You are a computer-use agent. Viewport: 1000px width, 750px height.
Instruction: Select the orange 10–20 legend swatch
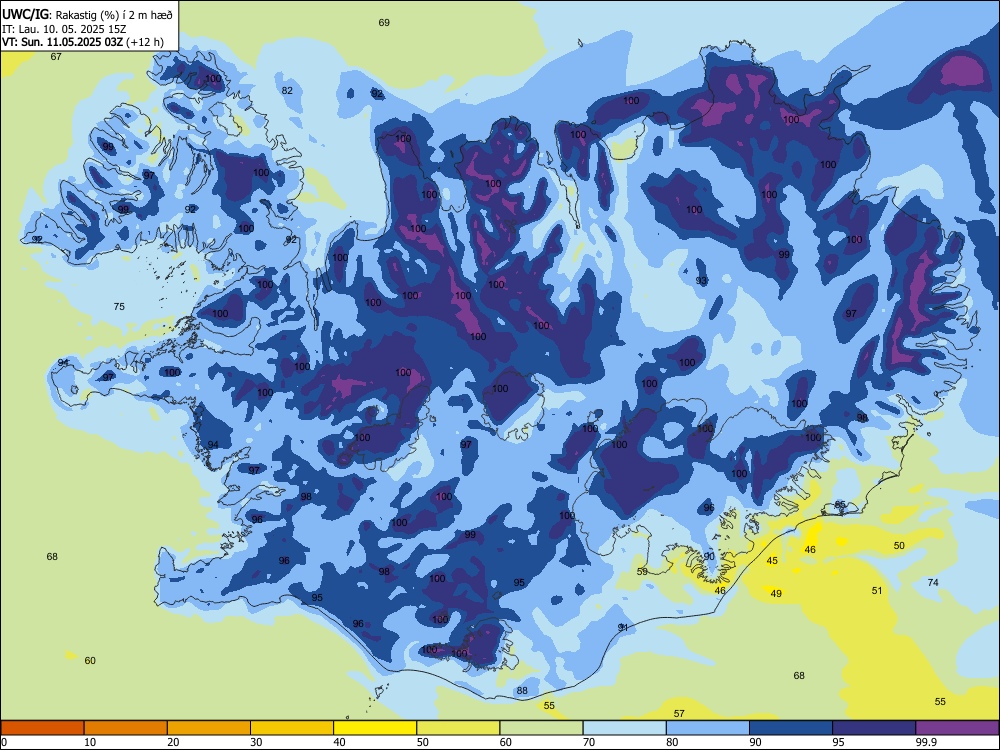point(126,728)
